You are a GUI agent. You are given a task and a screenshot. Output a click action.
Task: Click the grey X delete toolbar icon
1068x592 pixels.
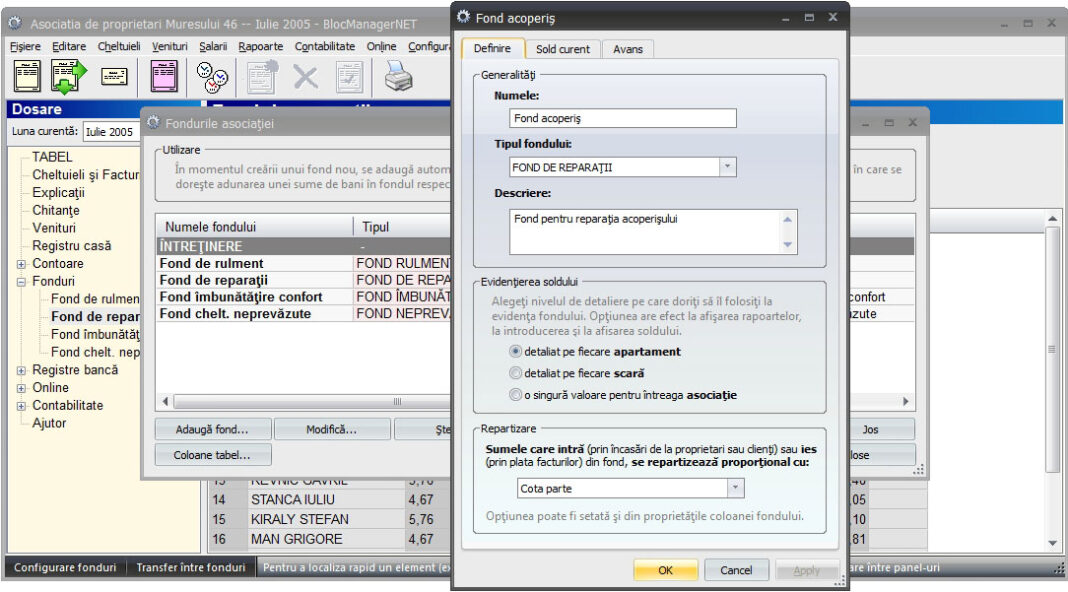click(305, 77)
